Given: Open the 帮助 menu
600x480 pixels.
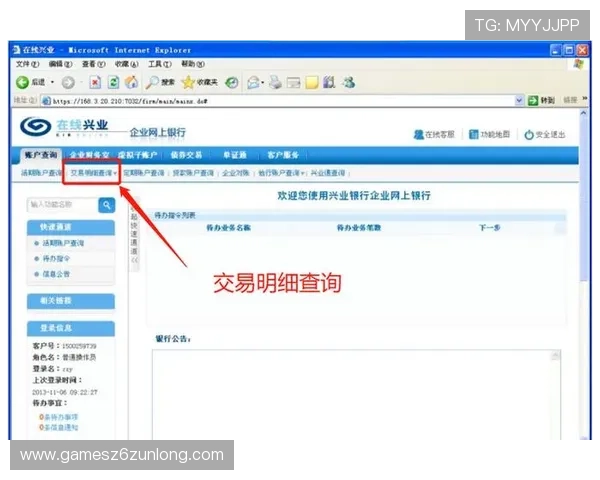Looking at the screenshot, I should tap(193, 64).
